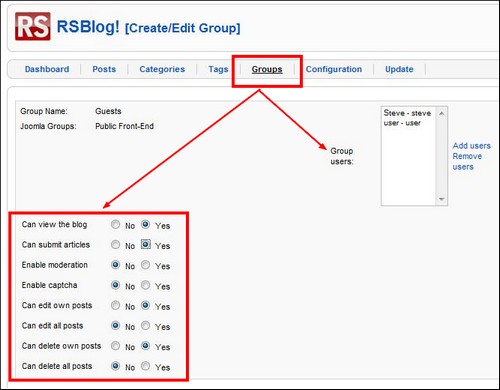
Task: Click the 'Can edit own posts' label
Action: pos(57,305)
